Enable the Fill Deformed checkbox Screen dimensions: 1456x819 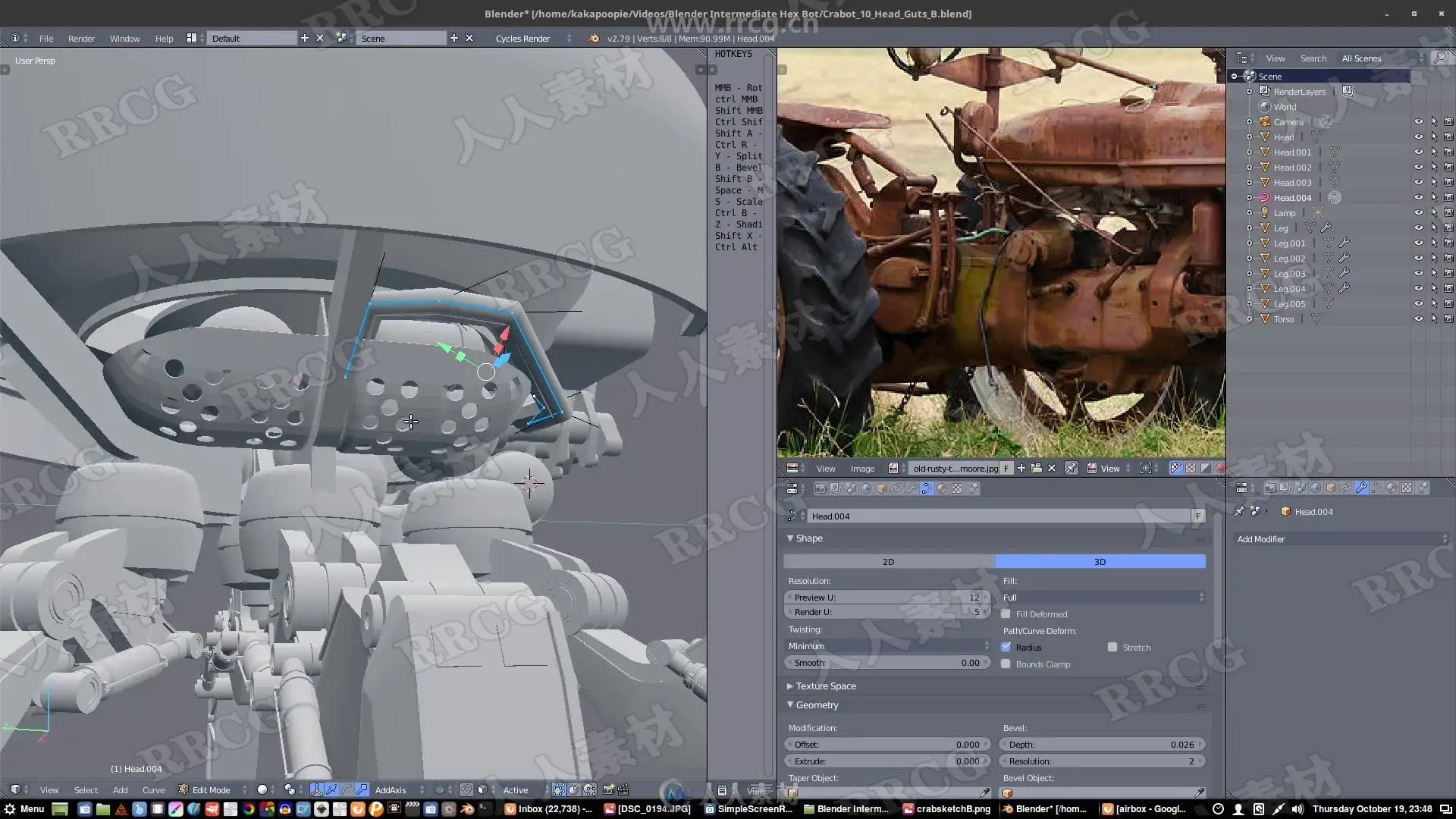point(1006,614)
